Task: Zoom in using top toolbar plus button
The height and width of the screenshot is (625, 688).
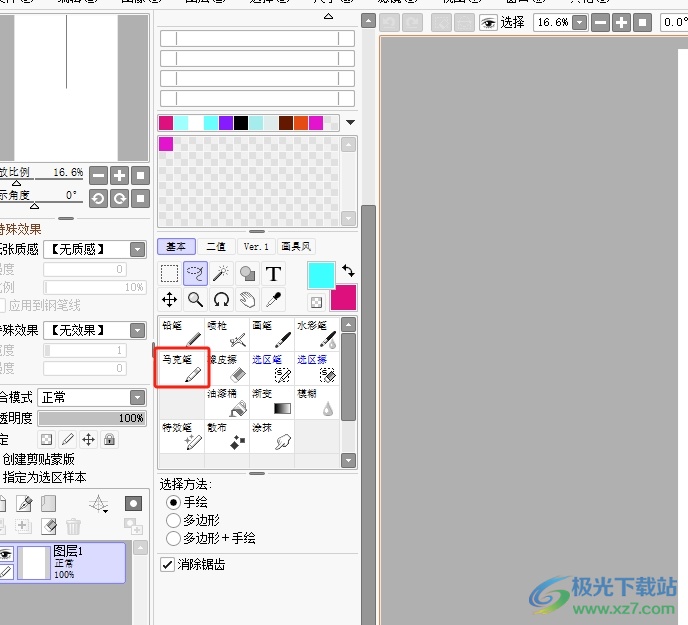Action: 621,22
